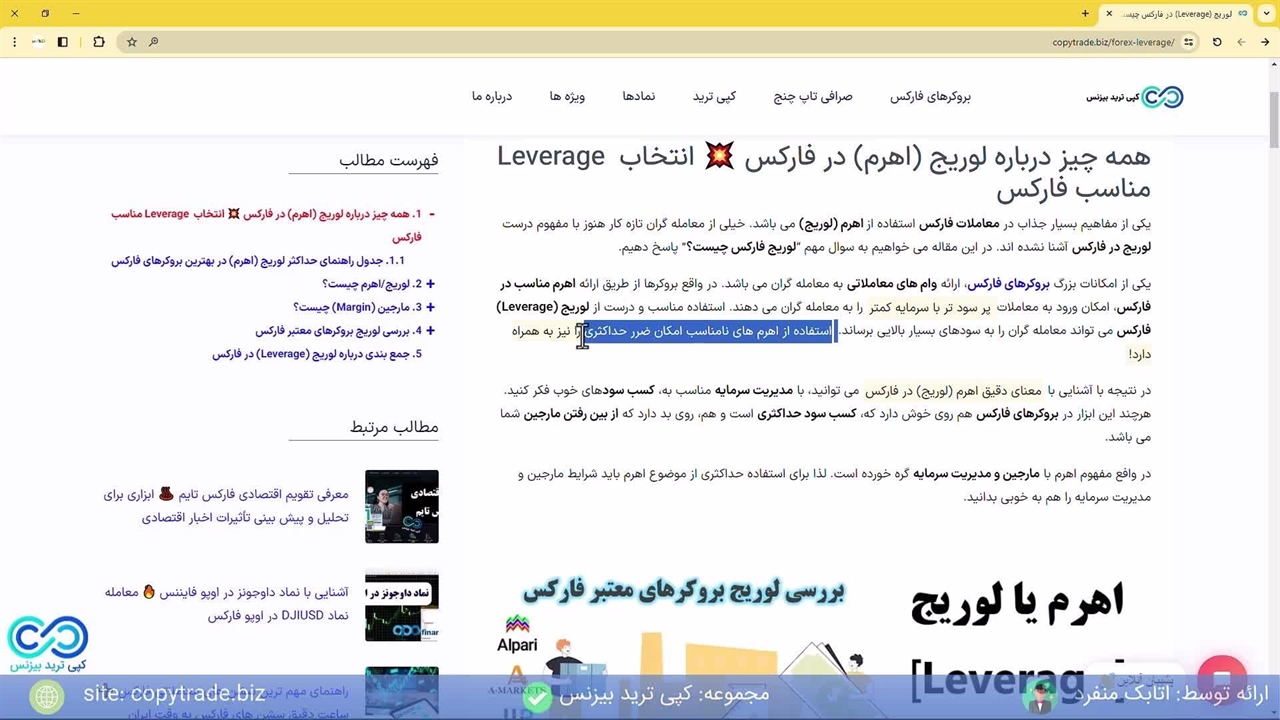Open the Chrome three-dot menu

click(14, 42)
